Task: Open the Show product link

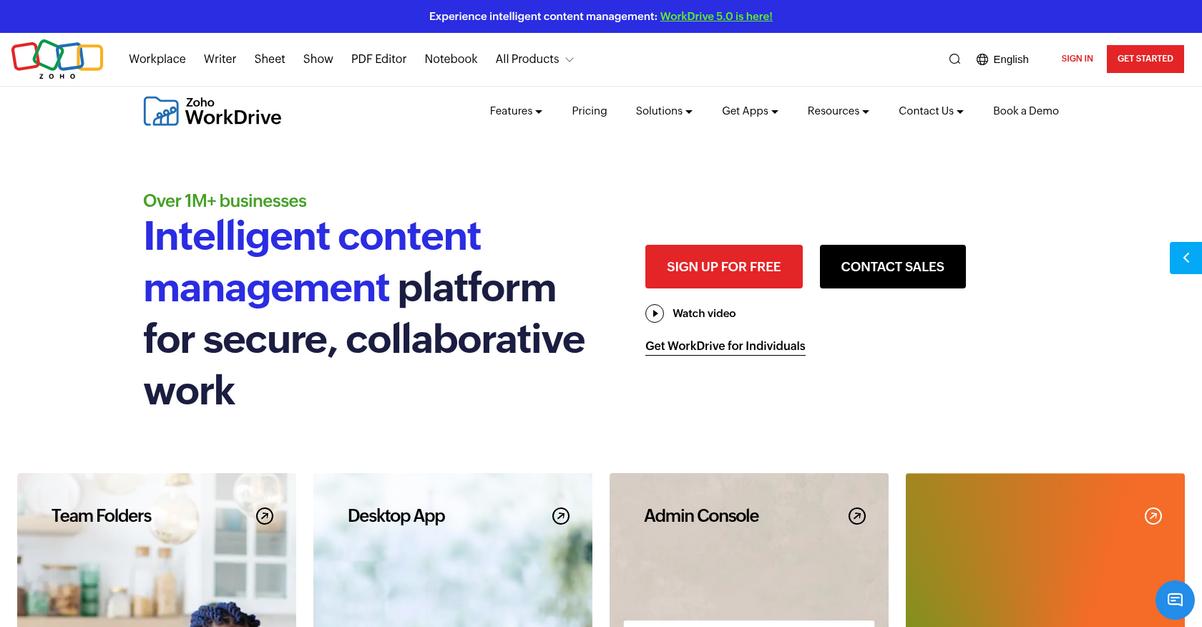Action: pos(318,59)
